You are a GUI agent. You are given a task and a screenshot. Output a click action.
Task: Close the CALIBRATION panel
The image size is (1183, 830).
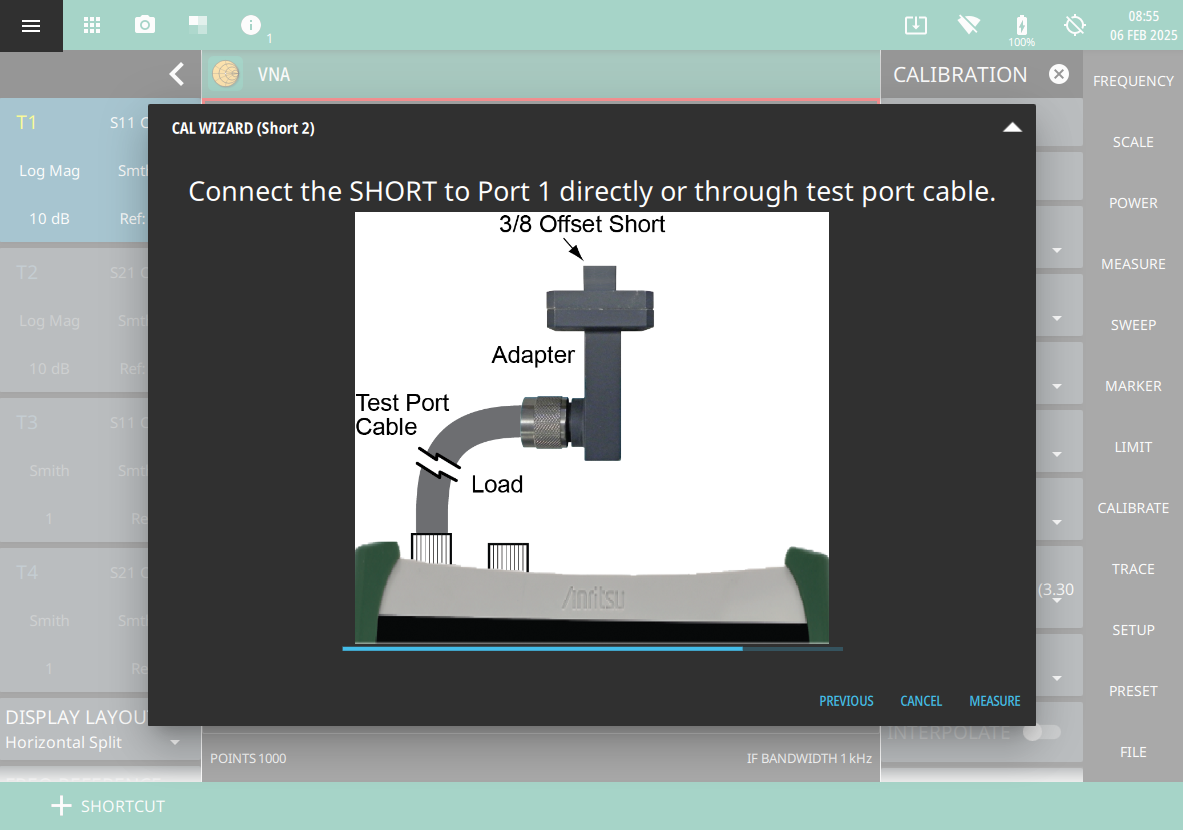pyautogui.click(x=1059, y=74)
